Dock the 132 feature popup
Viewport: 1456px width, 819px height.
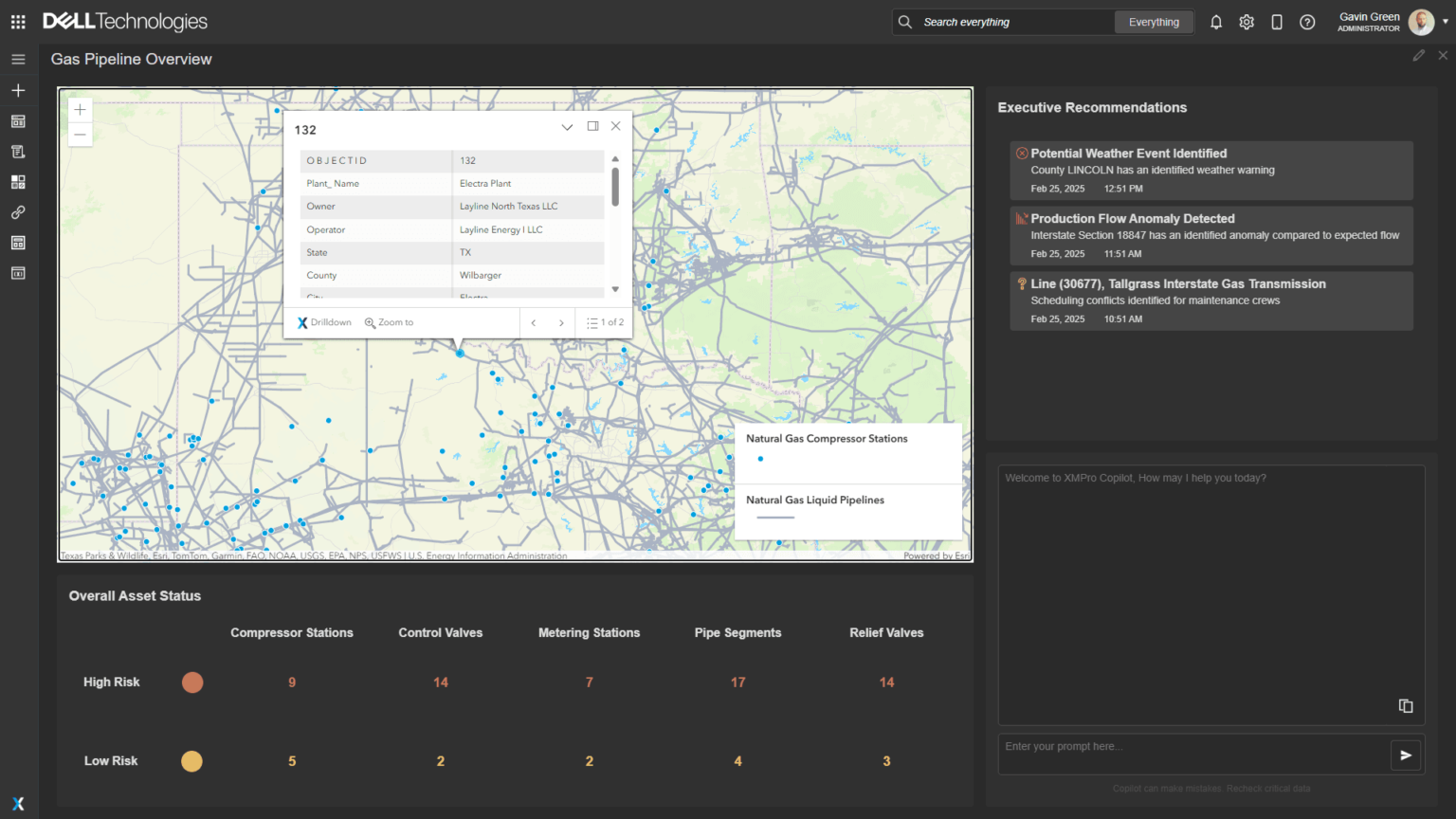point(592,126)
